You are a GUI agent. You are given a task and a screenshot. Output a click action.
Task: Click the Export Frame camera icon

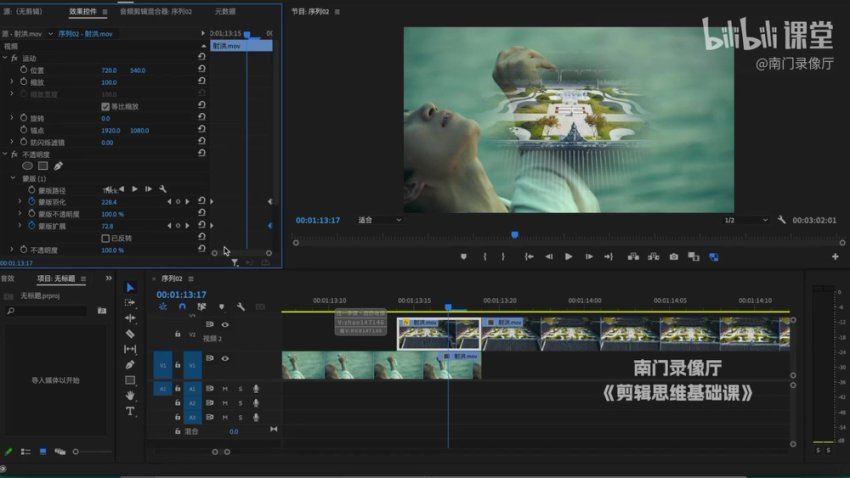673,257
